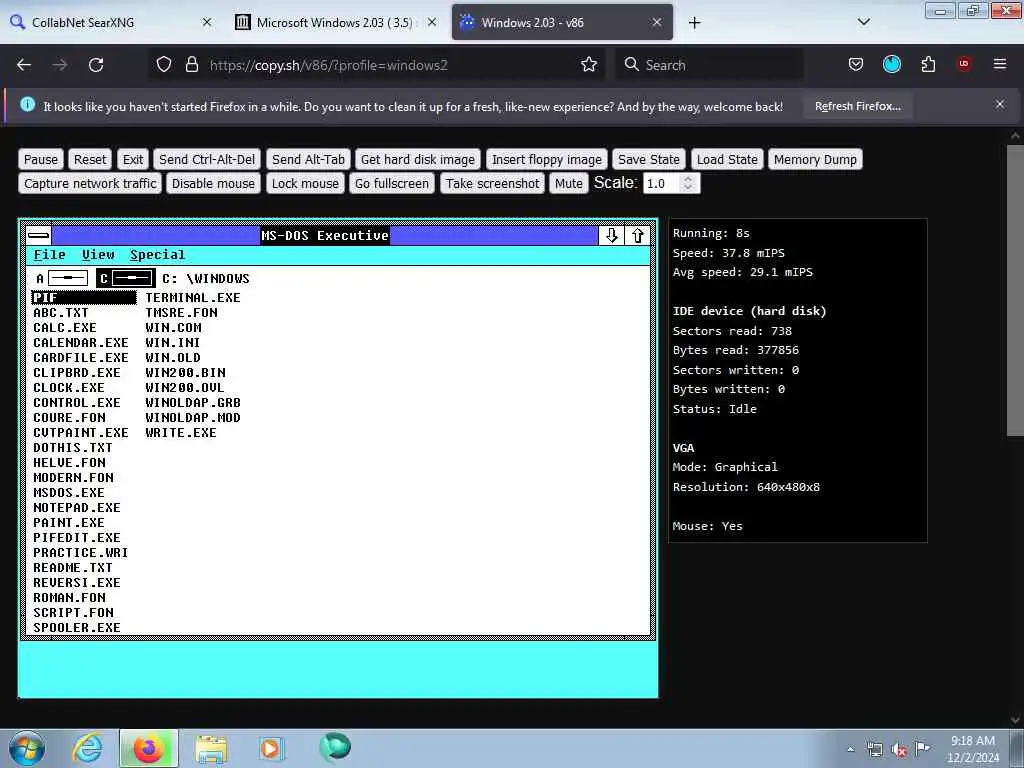The image size is (1024, 768).
Task: Click the Exit emulator button
Action: (x=133, y=160)
